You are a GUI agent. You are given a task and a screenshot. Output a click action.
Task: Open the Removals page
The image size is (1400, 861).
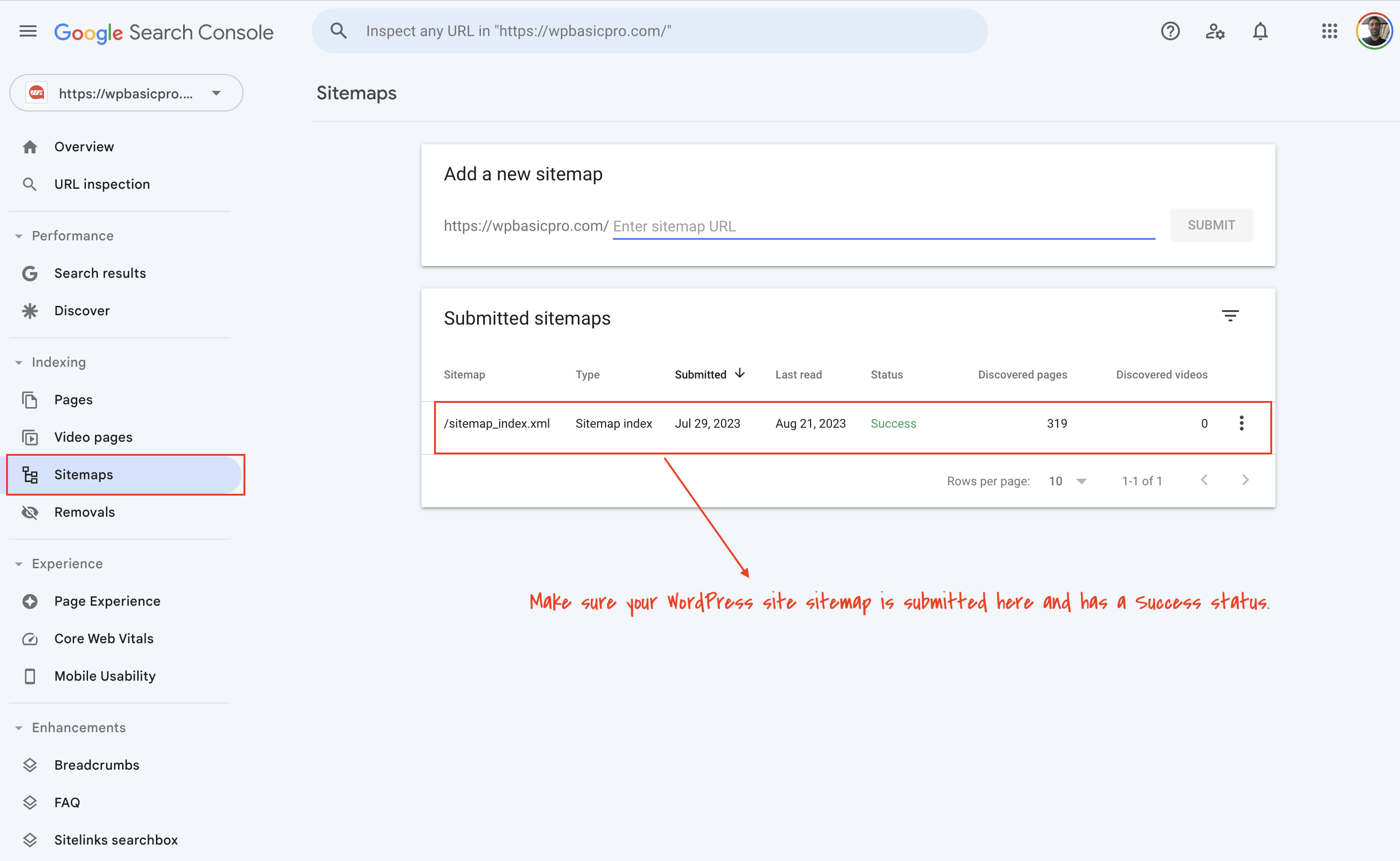[x=85, y=512]
